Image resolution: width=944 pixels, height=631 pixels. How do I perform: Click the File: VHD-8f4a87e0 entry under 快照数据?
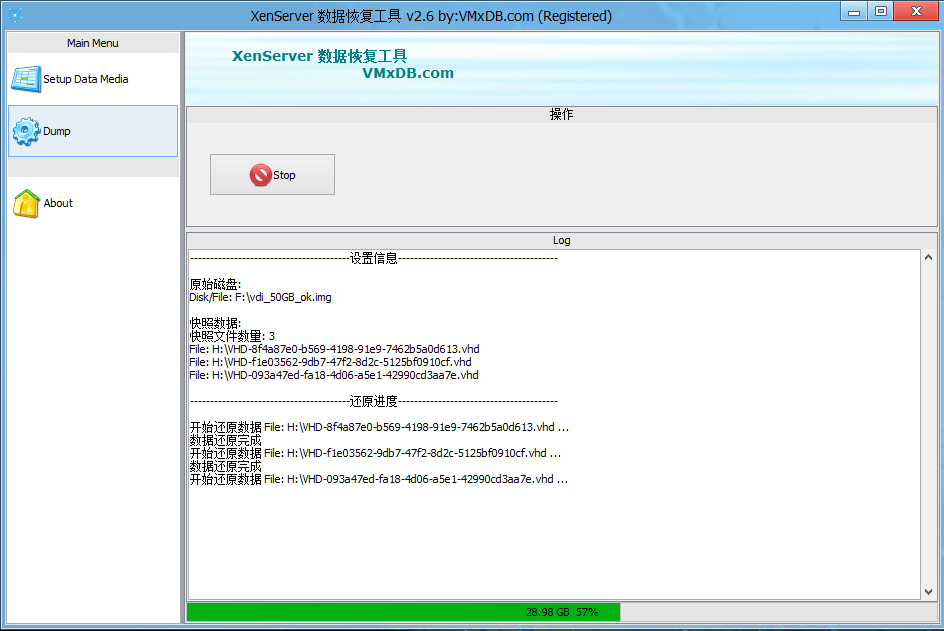334,349
